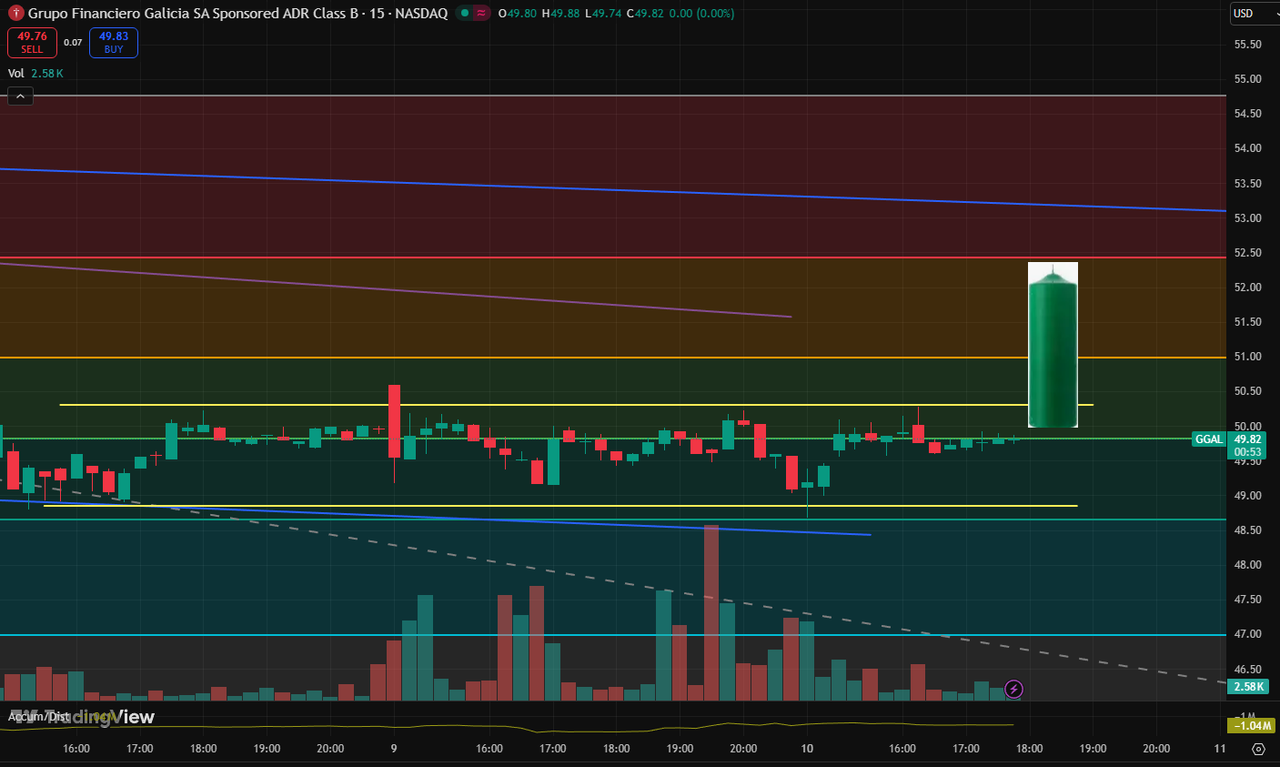Open chart settings hexagon gear icon
The width and height of the screenshot is (1280, 767).
pyautogui.click(x=1257, y=748)
